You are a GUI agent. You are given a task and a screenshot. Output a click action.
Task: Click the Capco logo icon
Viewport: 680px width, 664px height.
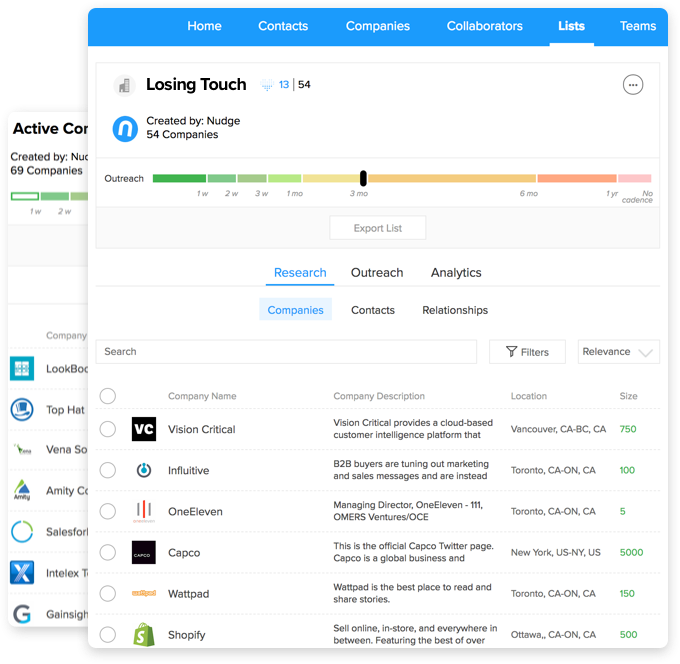click(x=144, y=552)
